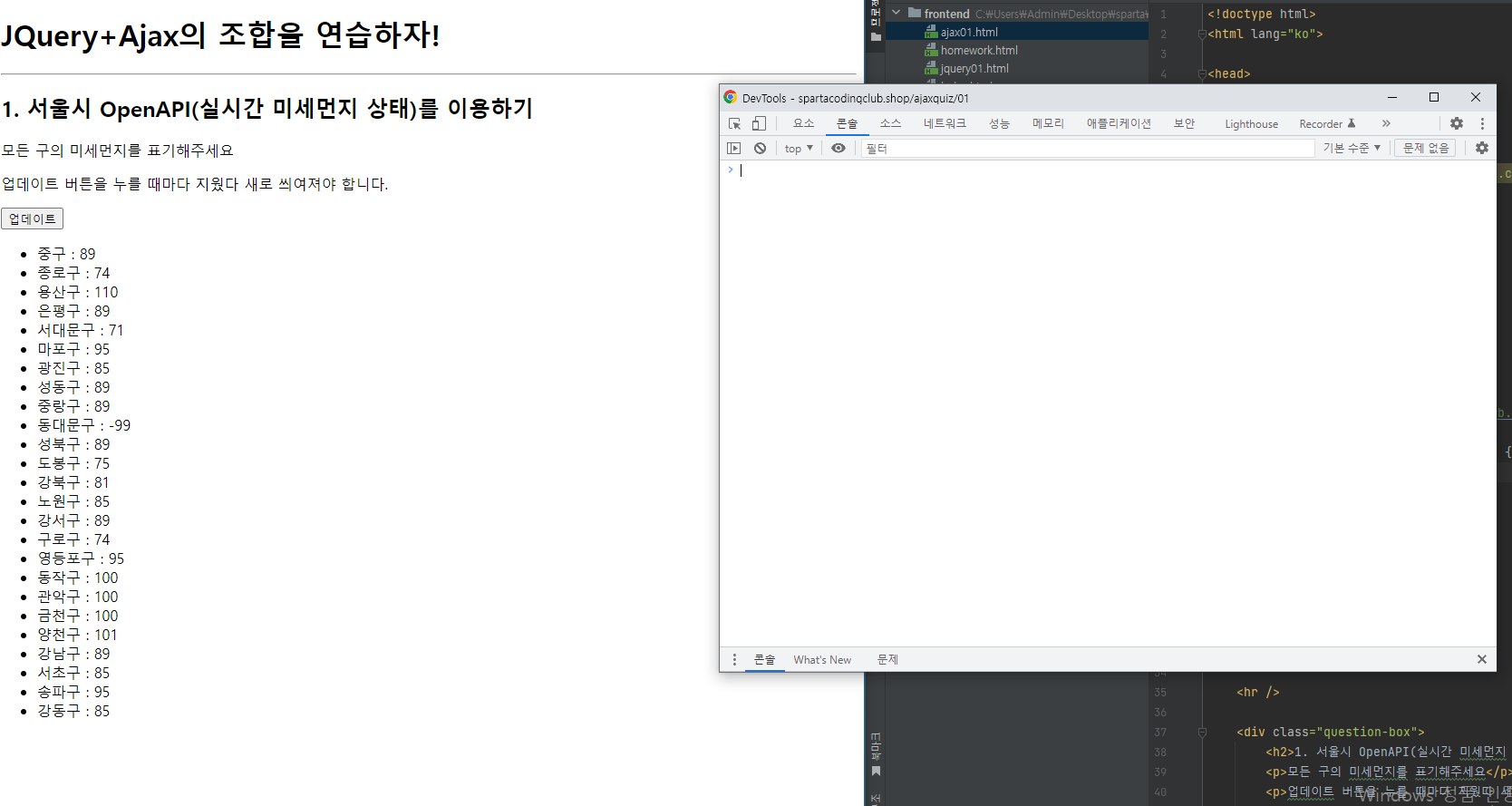The width and height of the screenshot is (1512, 806).
Task: Open the 메모리 tab in DevTools
Action: 1048,123
